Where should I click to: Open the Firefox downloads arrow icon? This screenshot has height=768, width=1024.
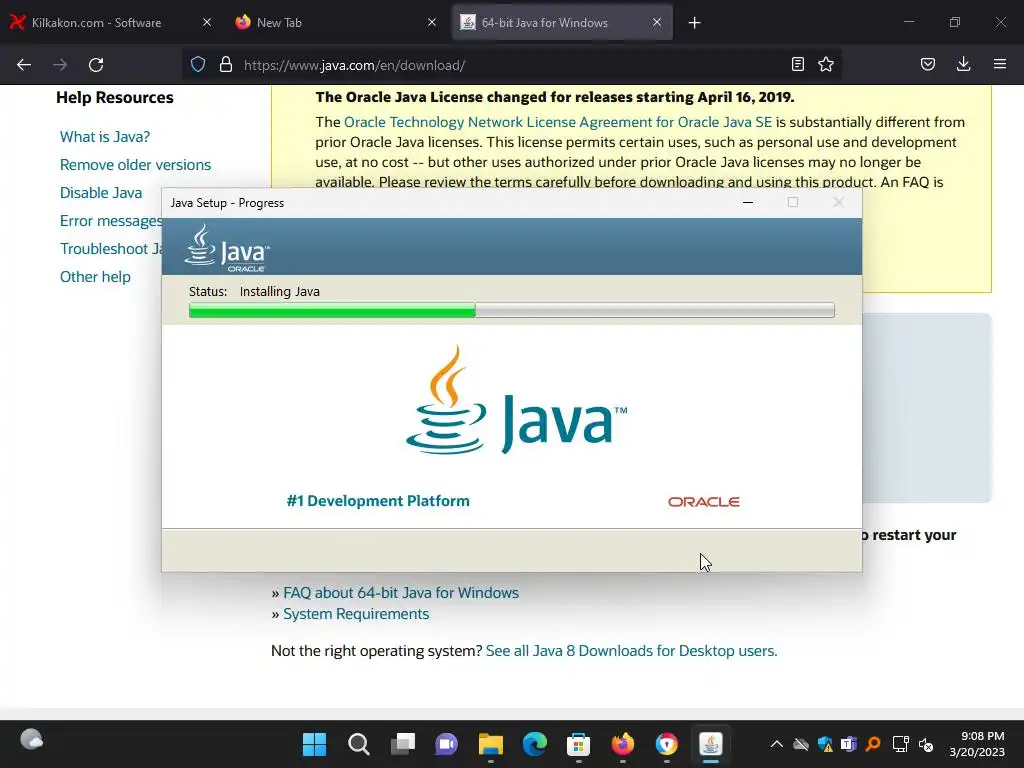click(x=963, y=64)
